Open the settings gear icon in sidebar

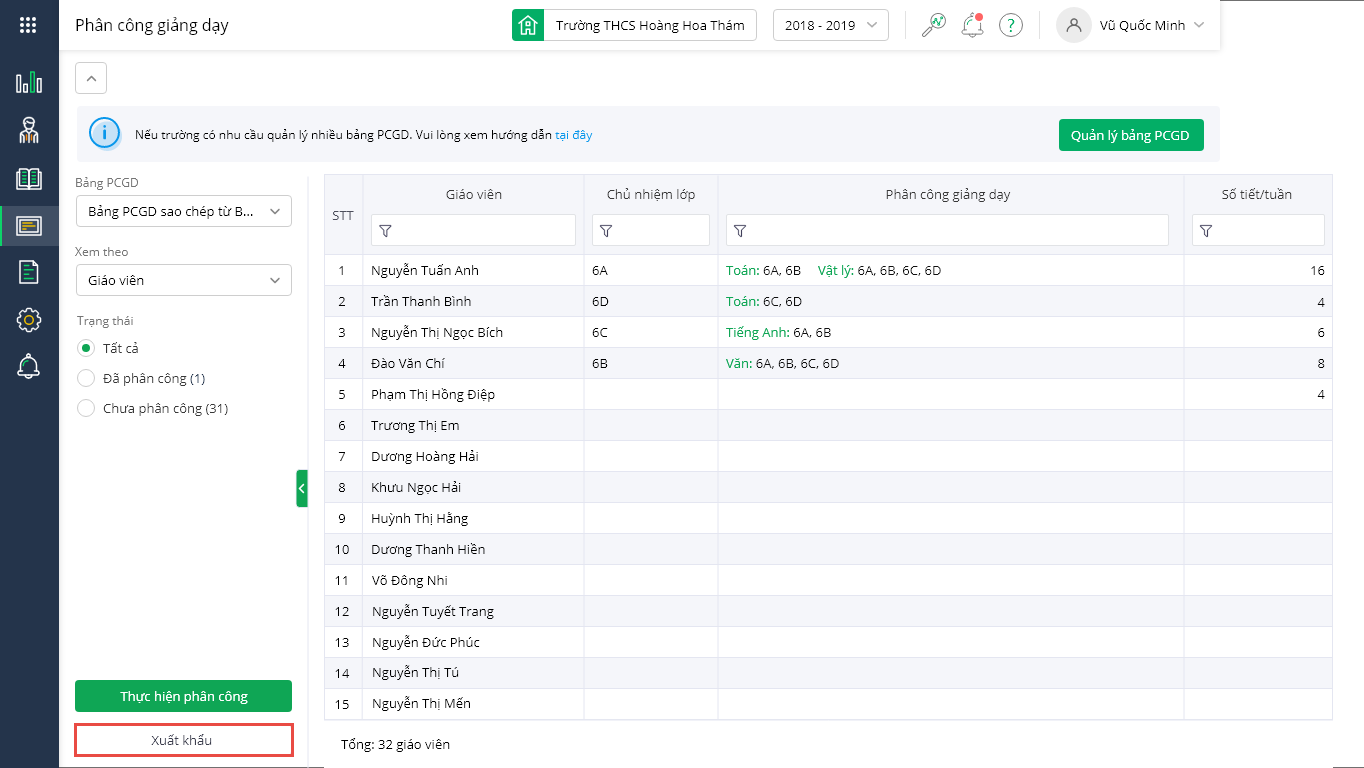[29, 320]
